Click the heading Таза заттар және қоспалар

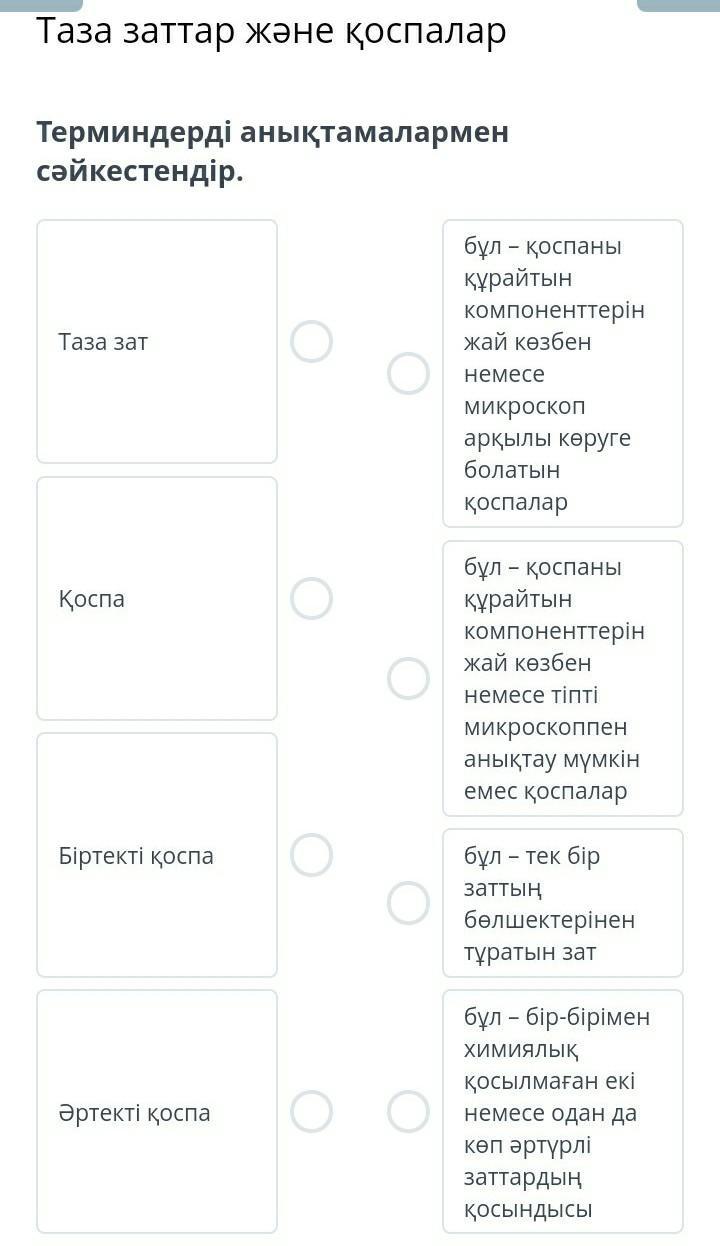271,32
